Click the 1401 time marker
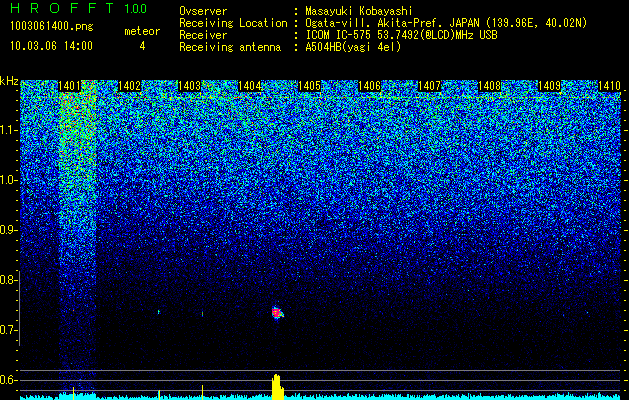Viewport: 629px width, 400px height. (69, 86)
